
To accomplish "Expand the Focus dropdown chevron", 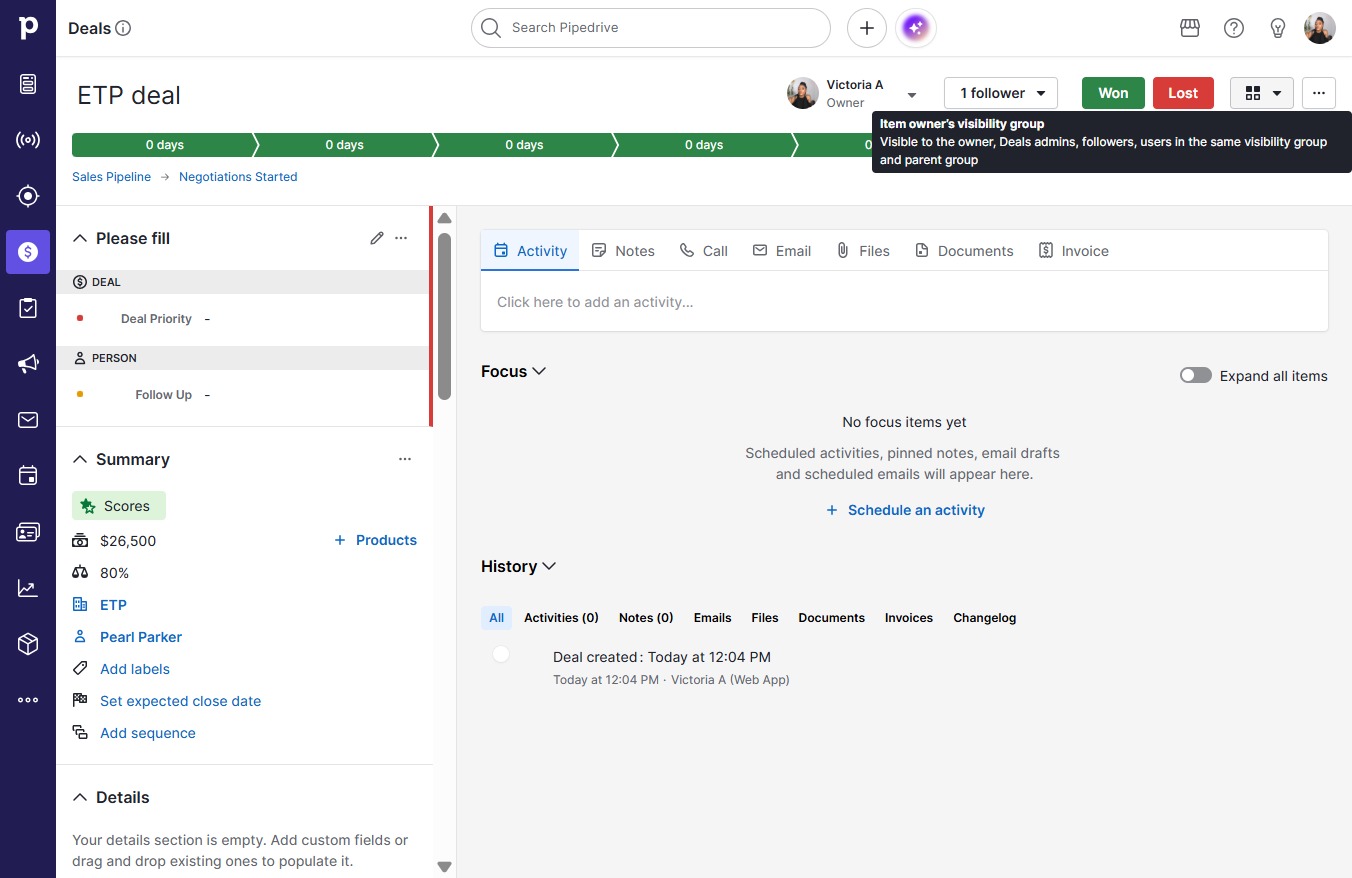I will pos(539,371).
